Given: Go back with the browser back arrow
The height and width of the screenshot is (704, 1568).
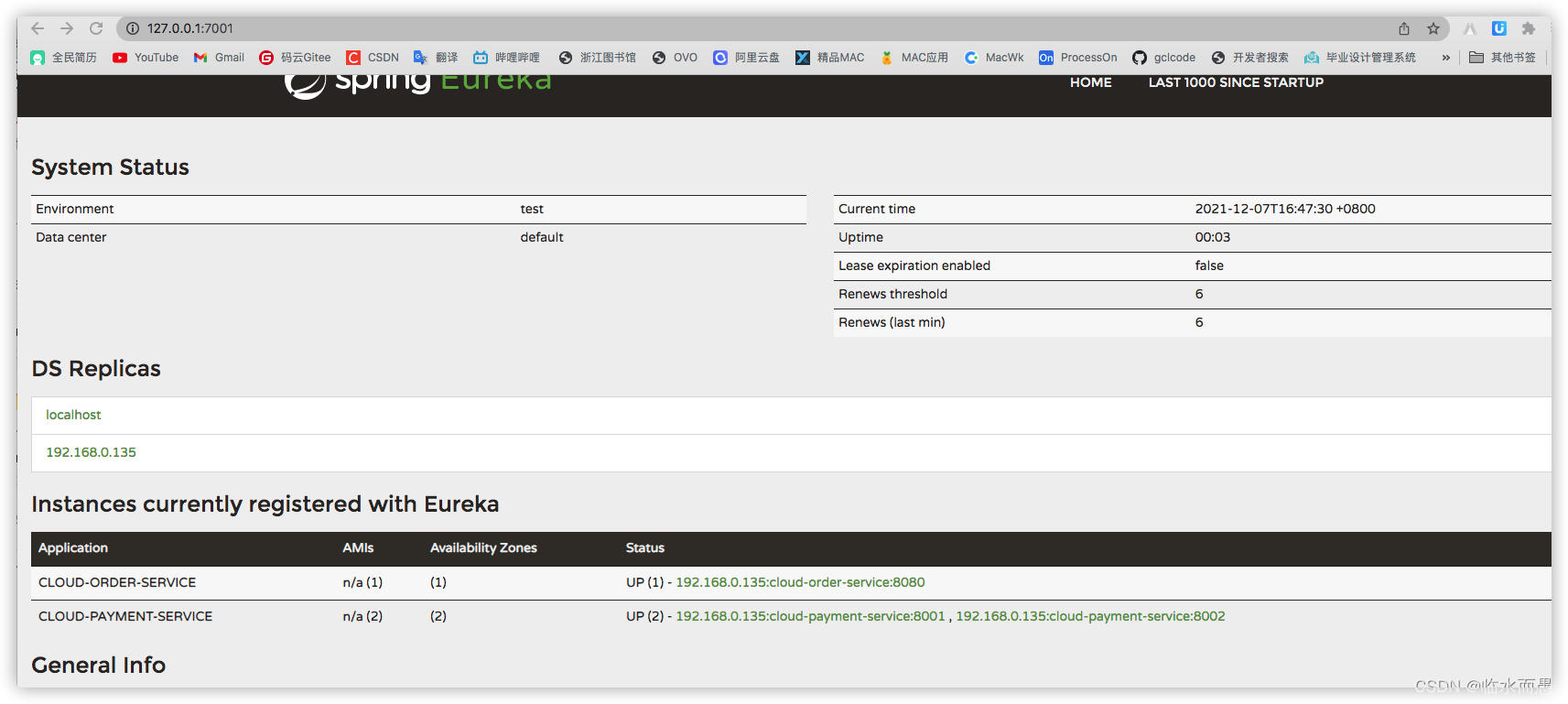Looking at the screenshot, I should [38, 28].
